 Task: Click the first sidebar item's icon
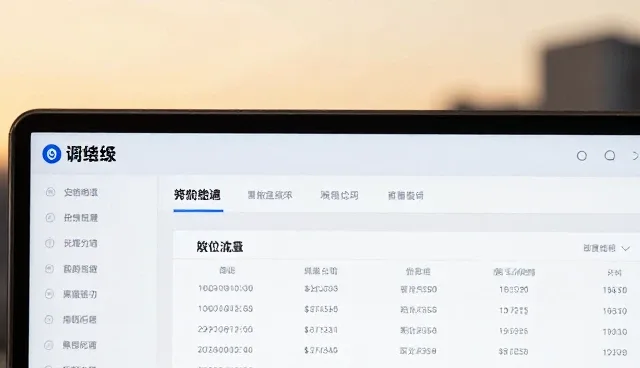click(50, 192)
